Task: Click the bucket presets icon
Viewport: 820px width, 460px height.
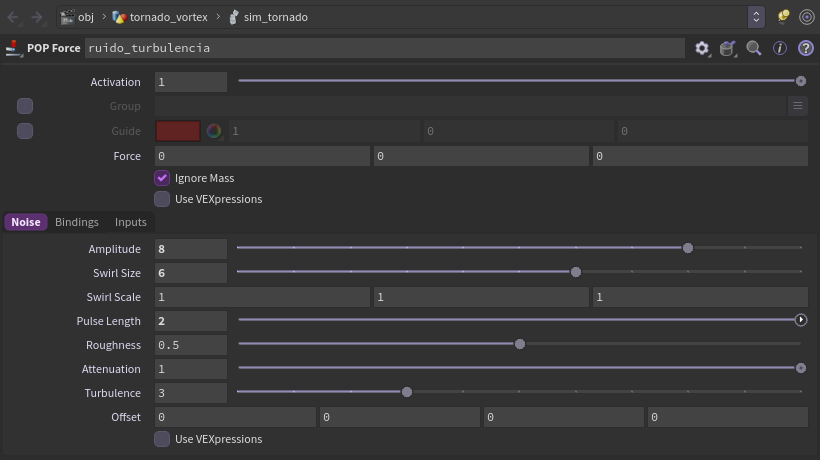Action: (727, 48)
